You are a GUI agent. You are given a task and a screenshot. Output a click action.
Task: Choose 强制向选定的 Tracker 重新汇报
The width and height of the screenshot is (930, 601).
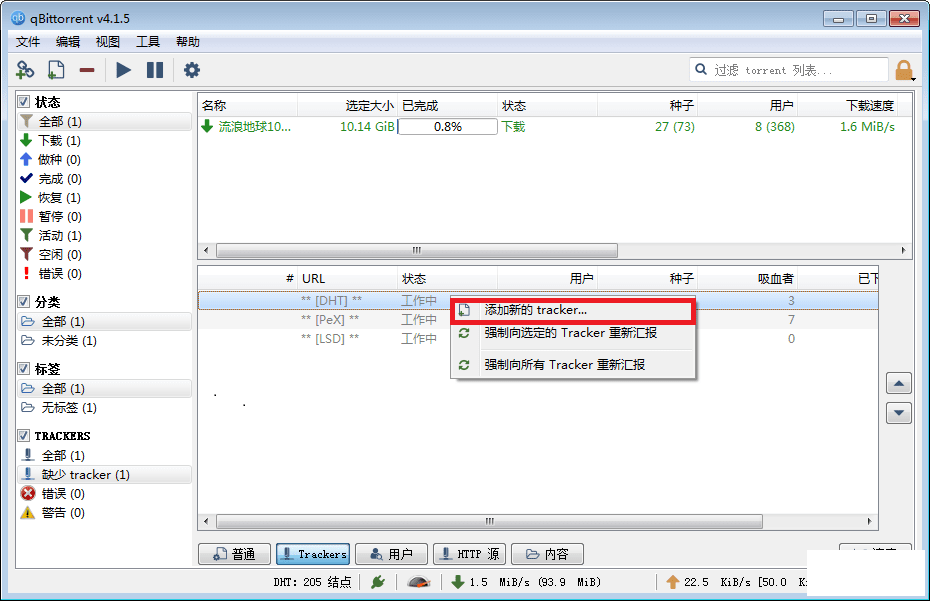point(572,333)
